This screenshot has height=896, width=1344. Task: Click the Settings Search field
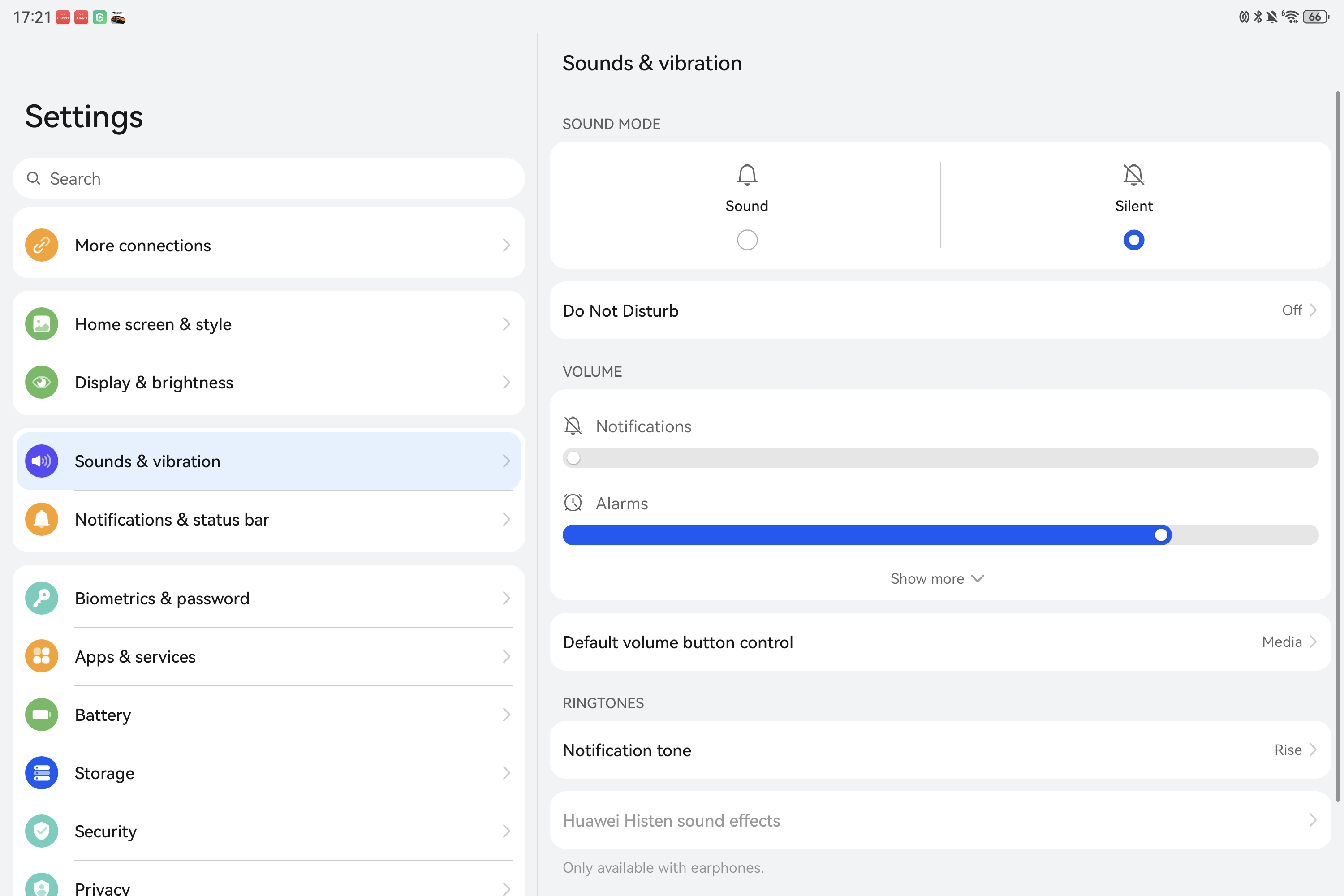click(268, 179)
